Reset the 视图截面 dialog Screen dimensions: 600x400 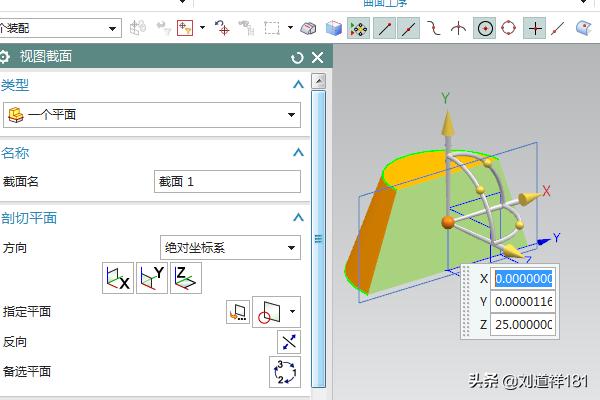(x=297, y=58)
